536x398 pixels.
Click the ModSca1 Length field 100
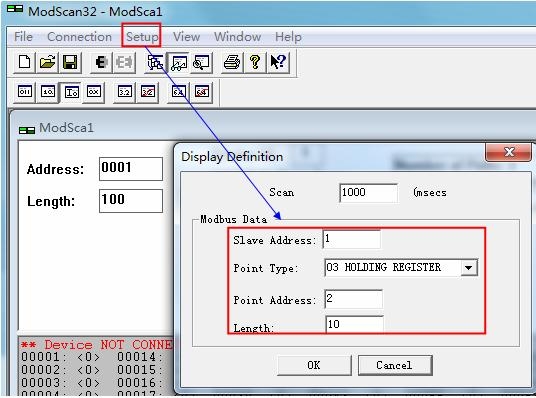131,201
